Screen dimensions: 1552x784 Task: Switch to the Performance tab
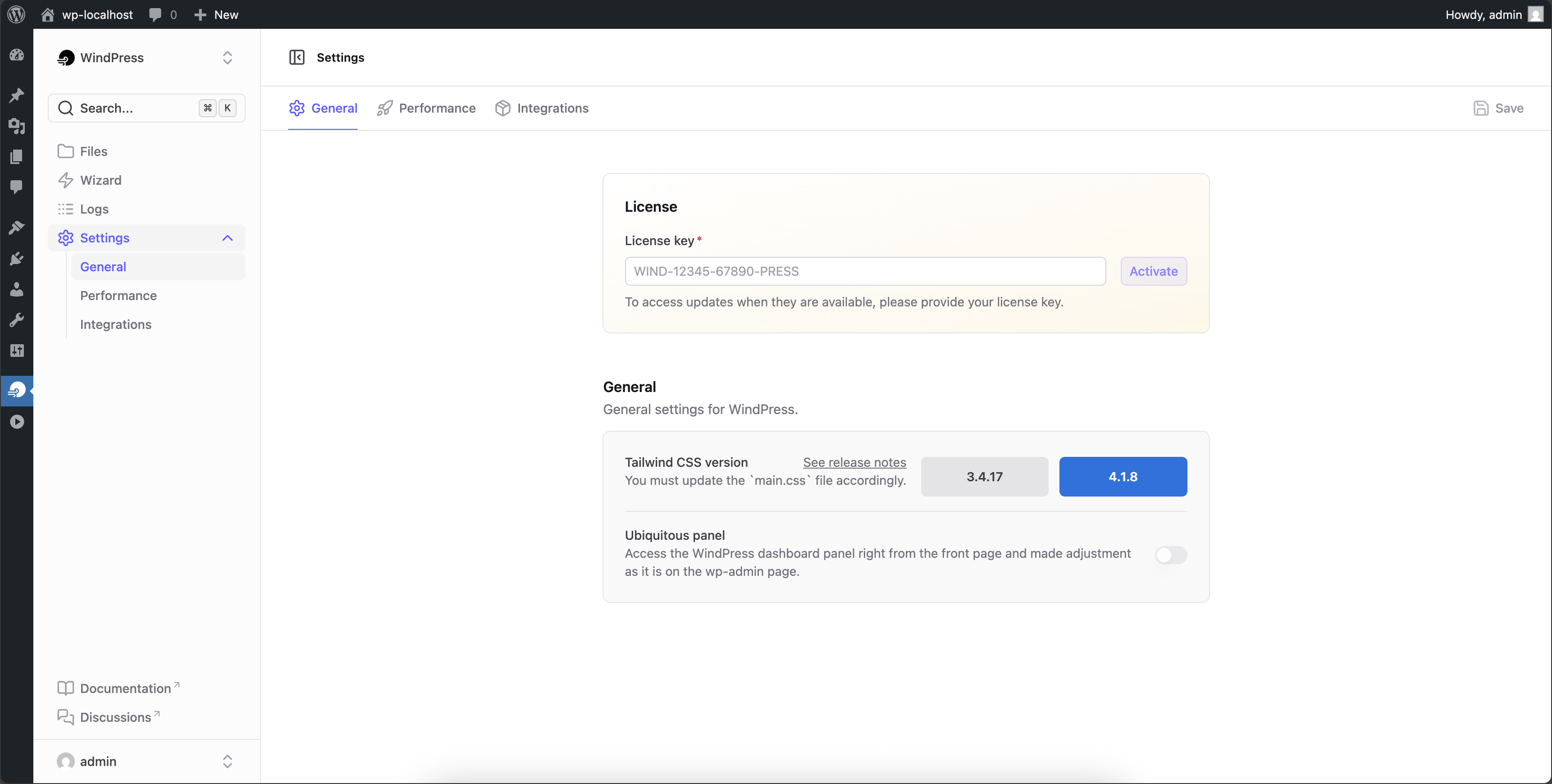pyautogui.click(x=427, y=108)
